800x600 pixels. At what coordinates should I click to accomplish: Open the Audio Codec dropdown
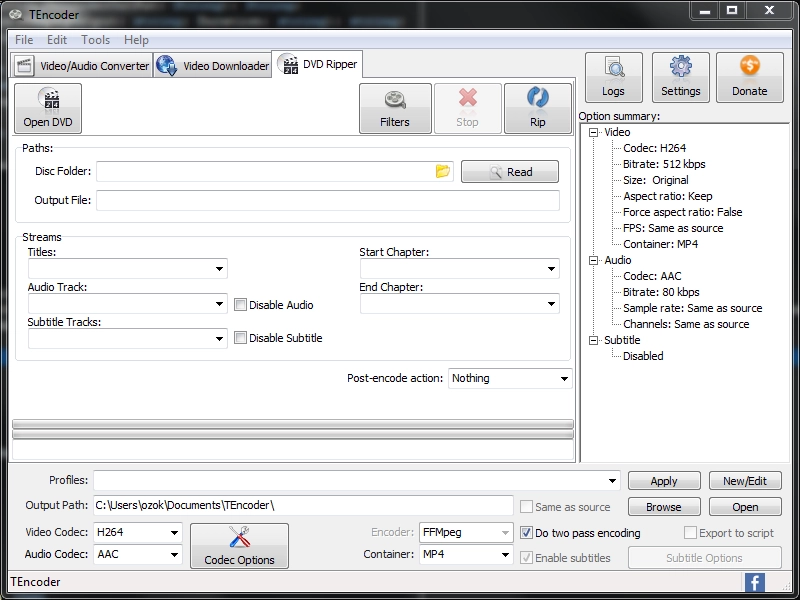(137, 554)
